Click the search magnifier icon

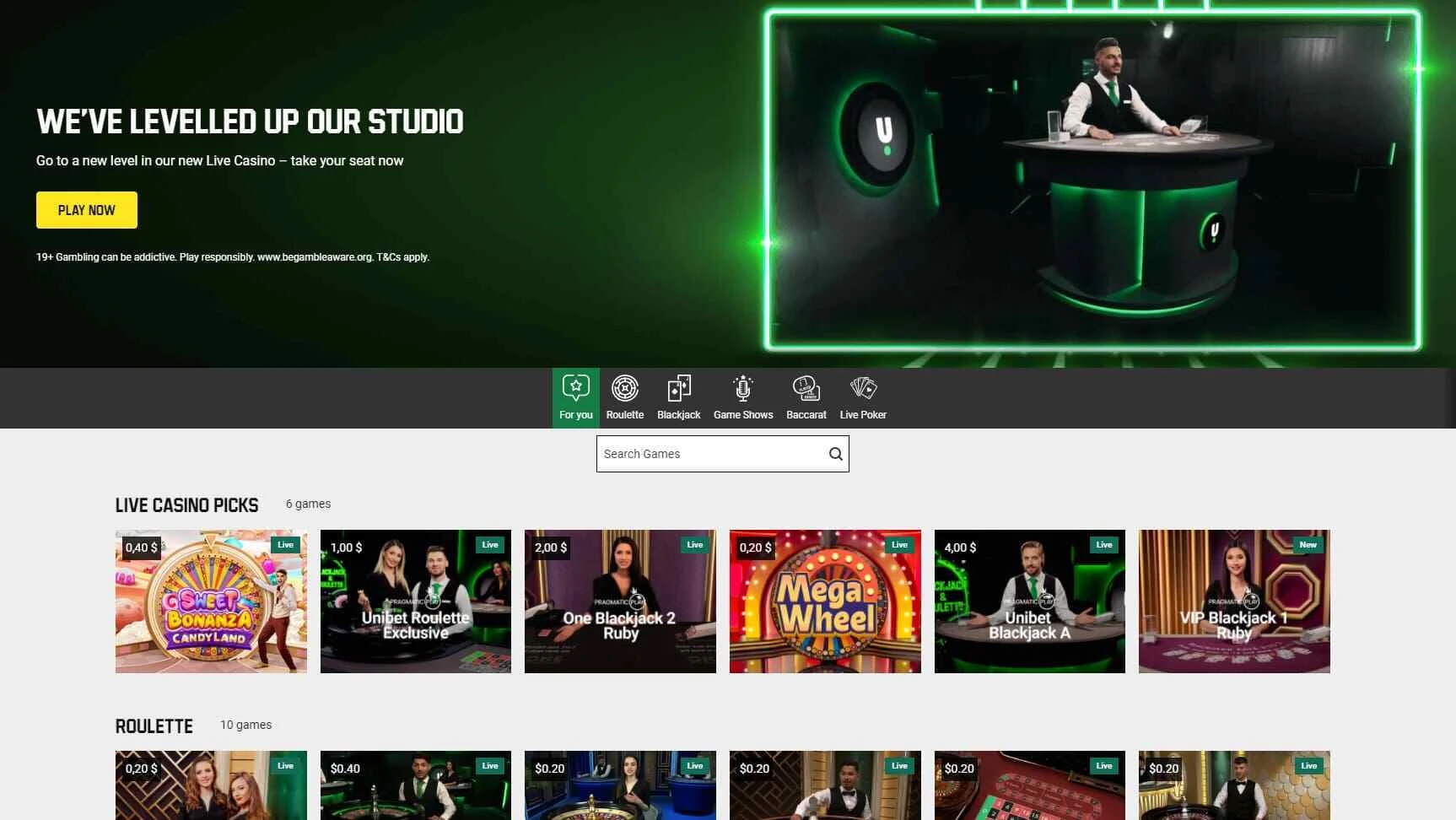tap(835, 454)
